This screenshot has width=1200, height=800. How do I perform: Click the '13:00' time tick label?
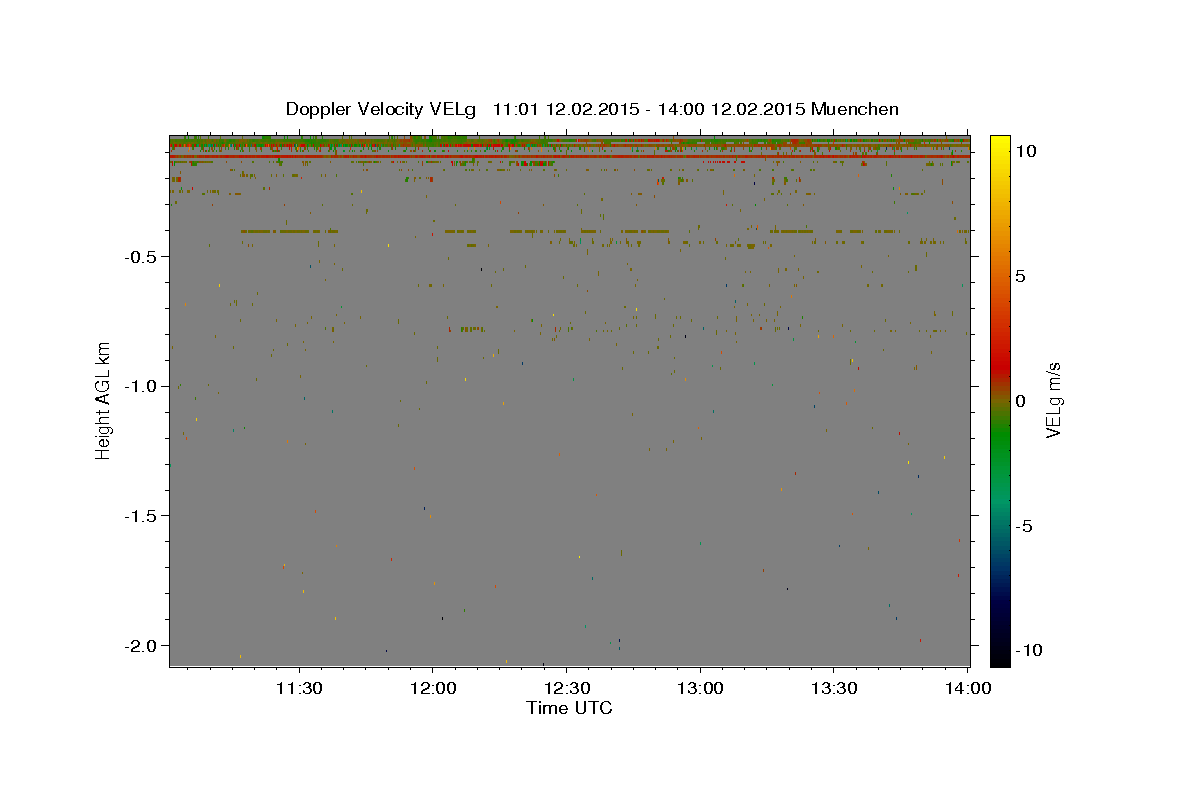700,688
